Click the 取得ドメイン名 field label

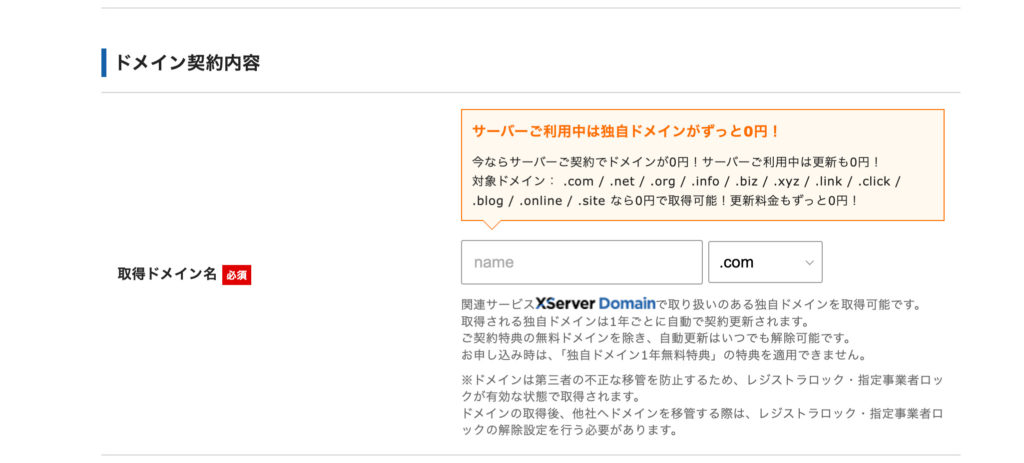pos(166,274)
